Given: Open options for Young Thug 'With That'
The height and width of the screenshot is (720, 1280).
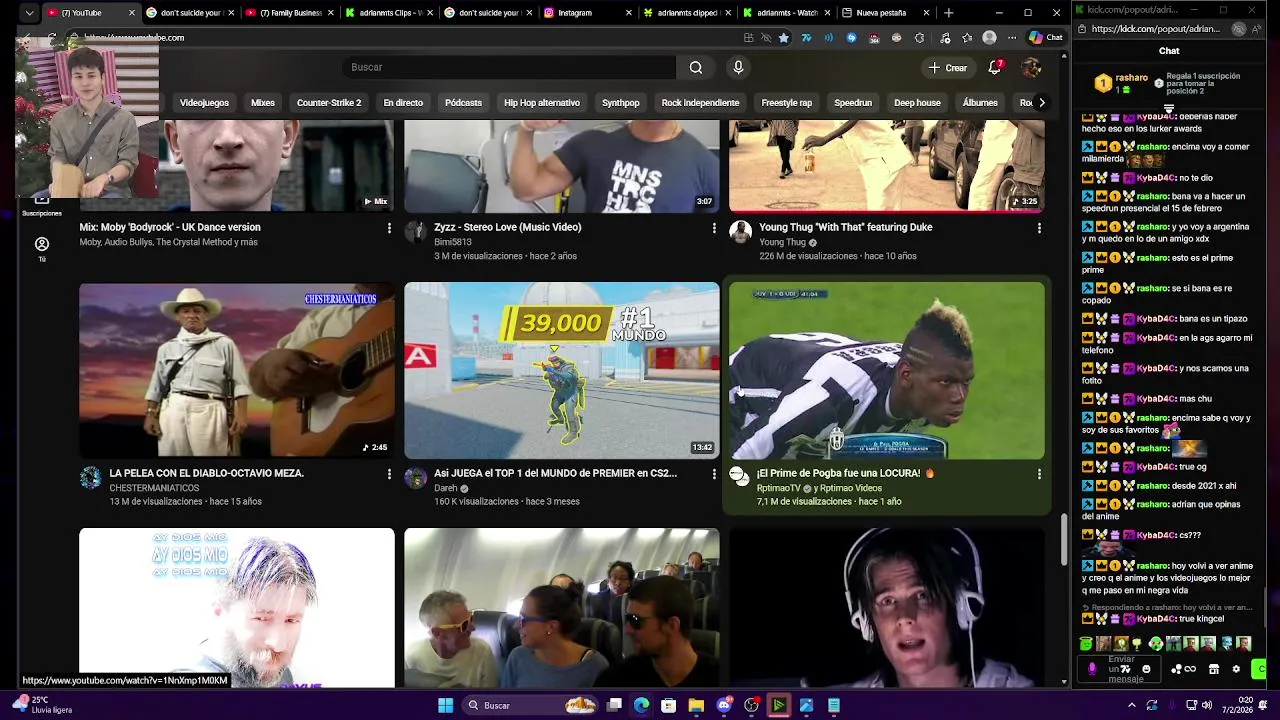Looking at the screenshot, I should tap(1039, 228).
